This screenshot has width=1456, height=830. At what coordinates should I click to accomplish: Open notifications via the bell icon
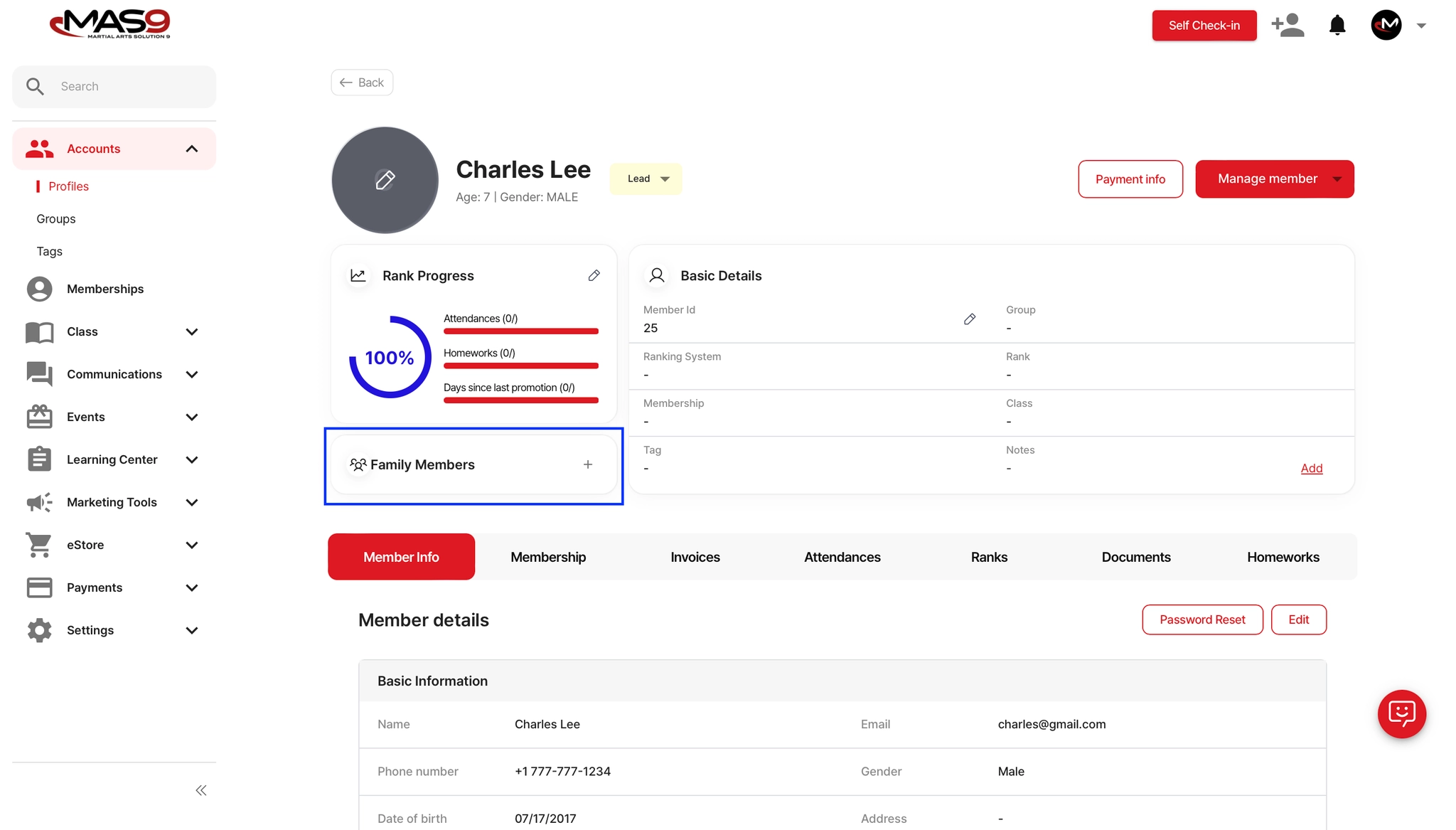[1337, 25]
